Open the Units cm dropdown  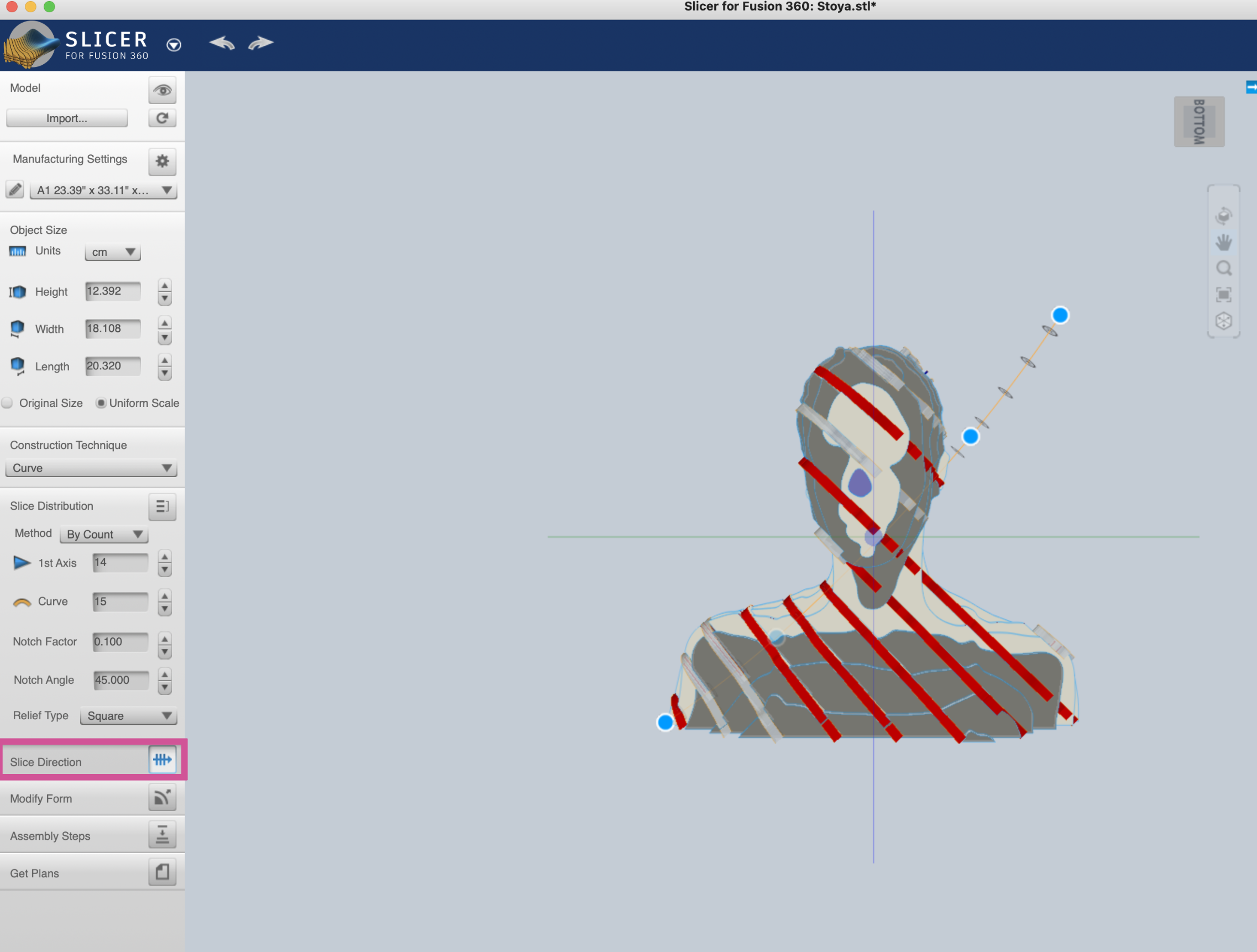click(x=113, y=252)
